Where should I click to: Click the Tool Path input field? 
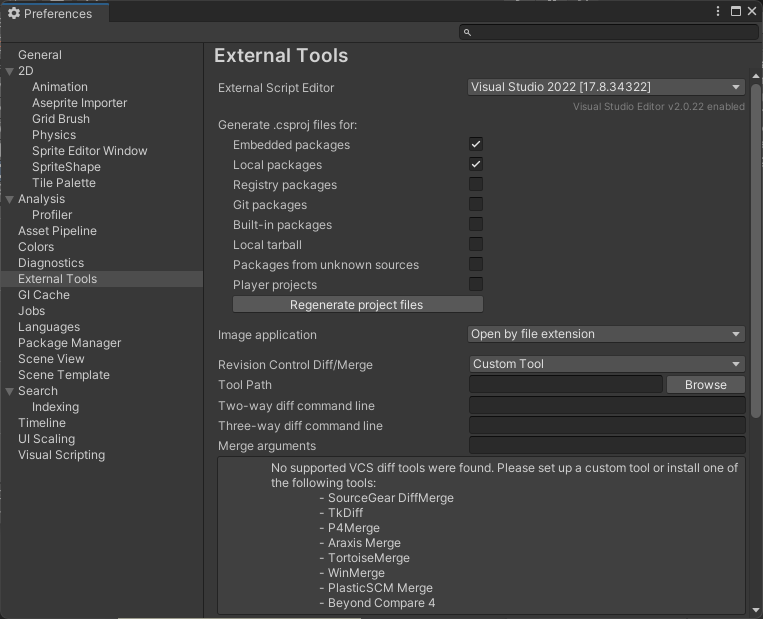[566, 384]
